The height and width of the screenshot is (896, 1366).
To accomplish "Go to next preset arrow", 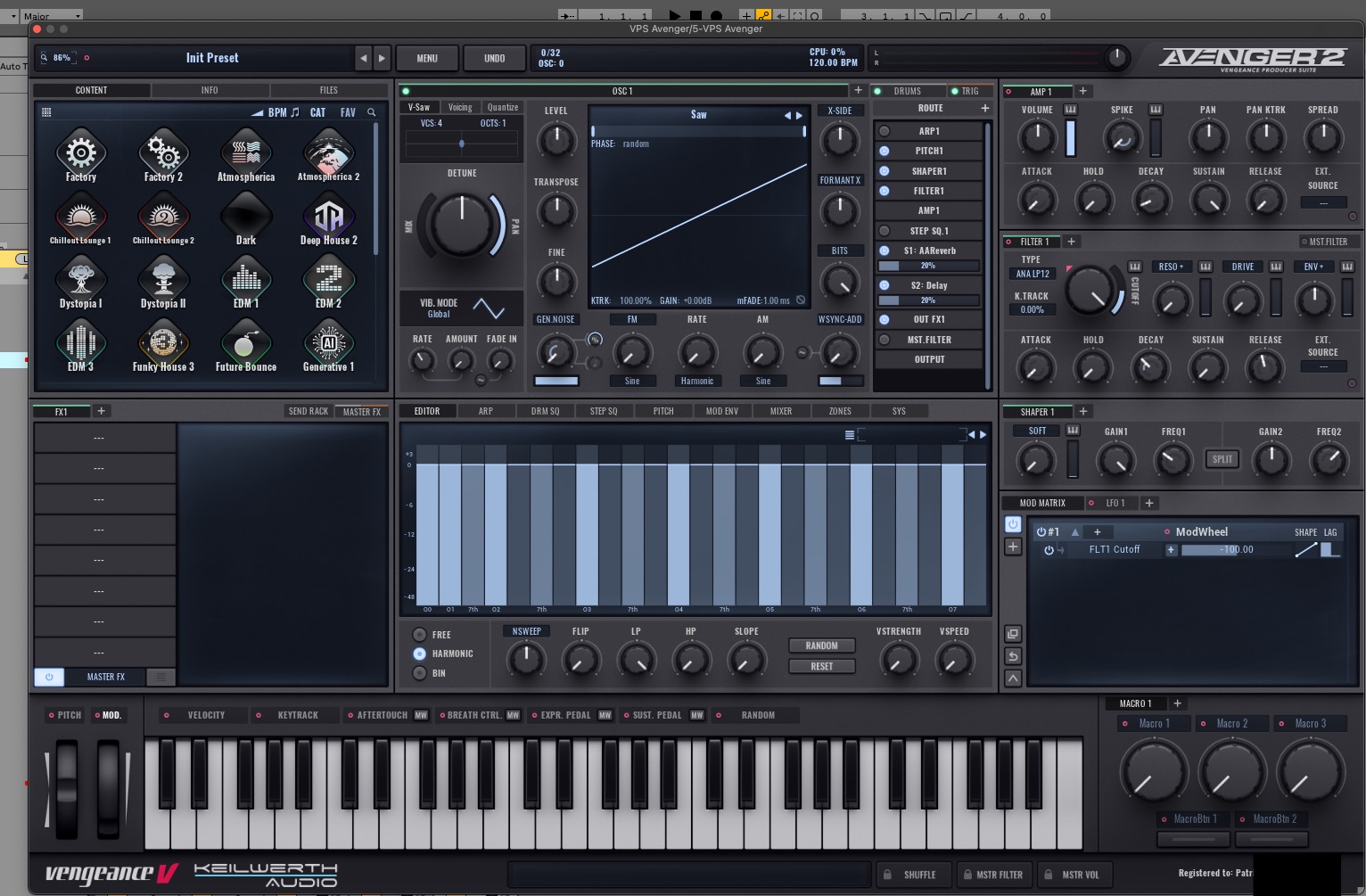I will coord(382,58).
